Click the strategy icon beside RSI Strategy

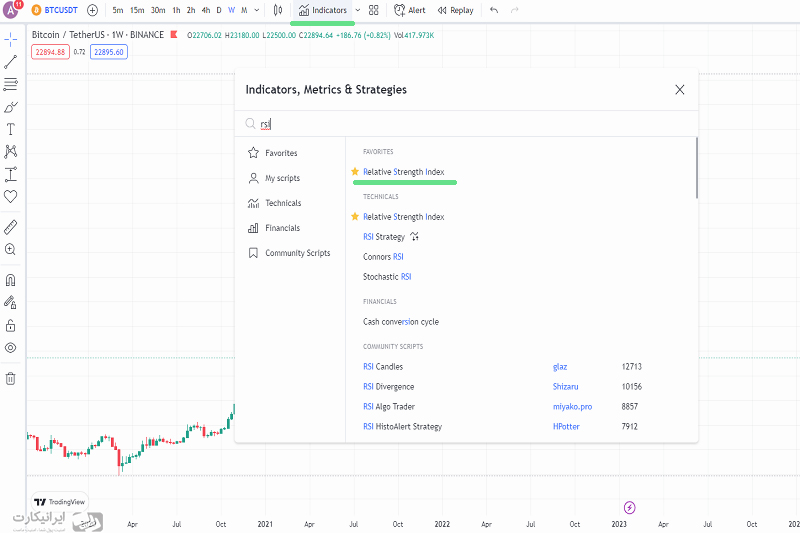click(414, 237)
